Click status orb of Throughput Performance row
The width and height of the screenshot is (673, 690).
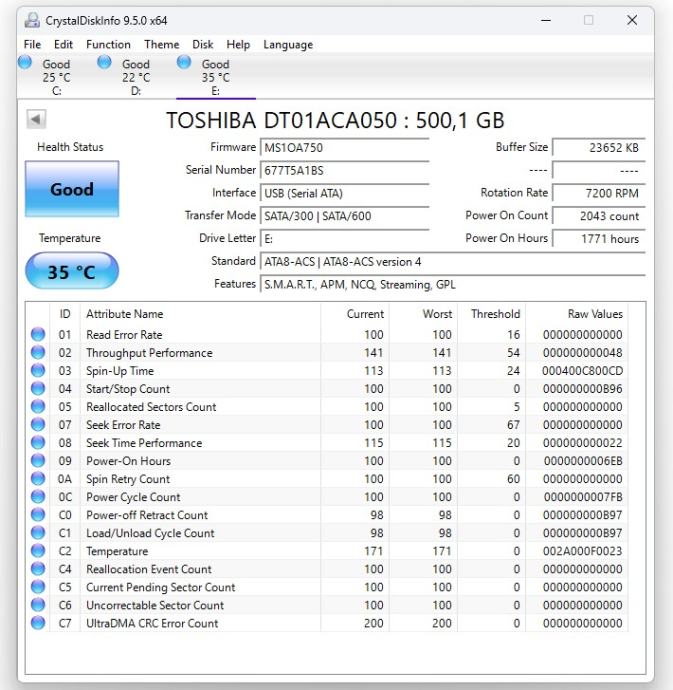point(38,352)
